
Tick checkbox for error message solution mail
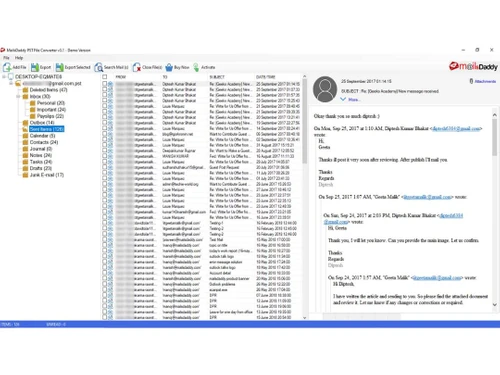tap(105, 262)
